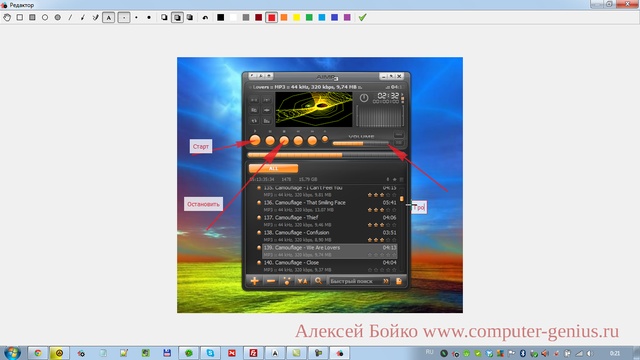Activate the text 'A' tool
Image resolution: width=640 pixels, height=360 pixels.
pyautogui.click(x=109, y=18)
